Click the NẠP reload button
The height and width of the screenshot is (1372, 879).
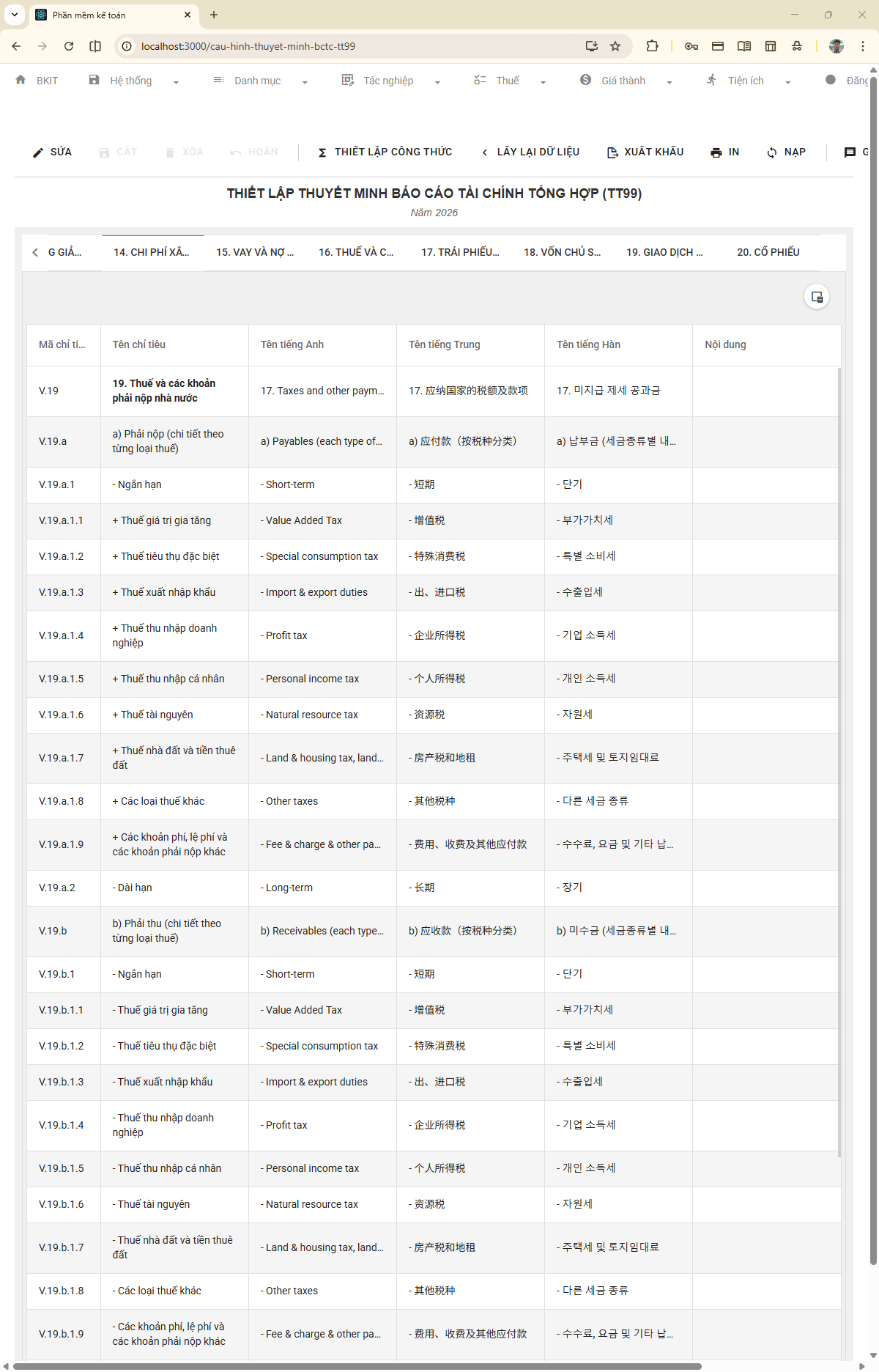(x=786, y=152)
